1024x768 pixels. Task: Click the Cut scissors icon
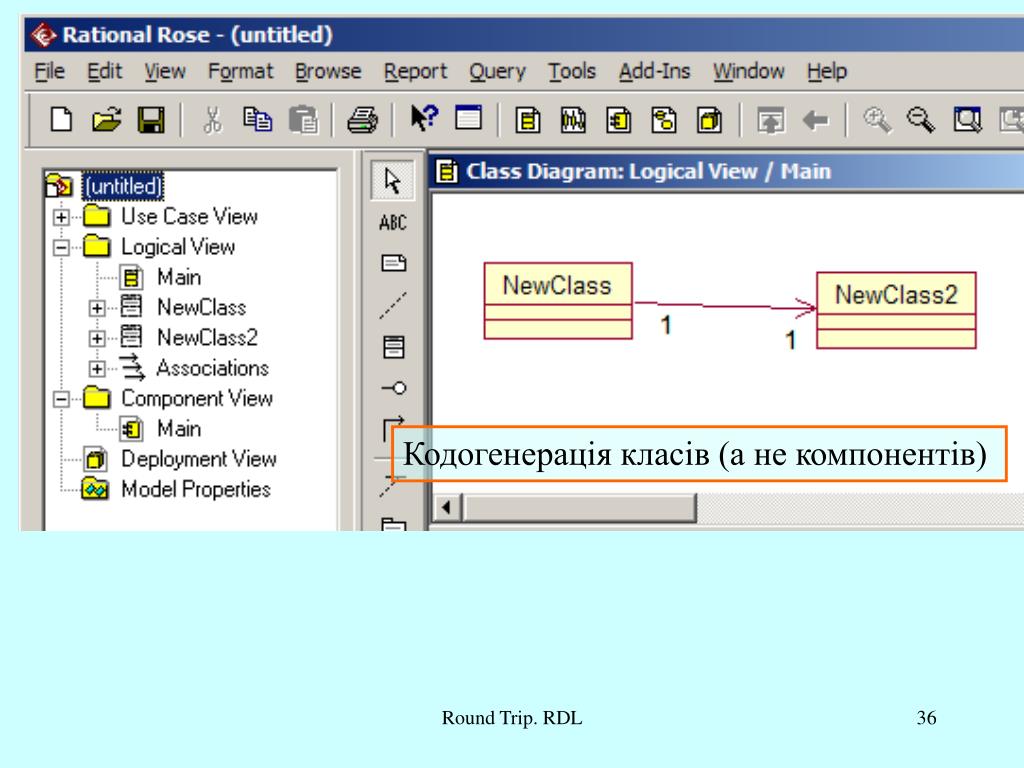point(212,120)
